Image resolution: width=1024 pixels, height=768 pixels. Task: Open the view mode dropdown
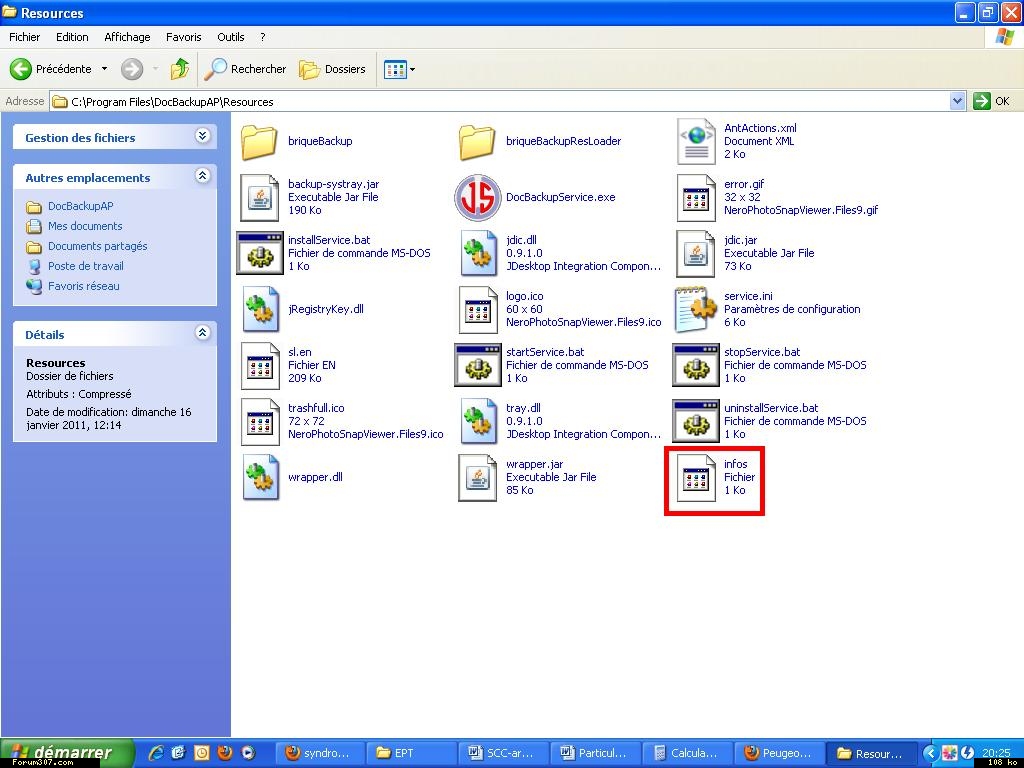[x=399, y=69]
